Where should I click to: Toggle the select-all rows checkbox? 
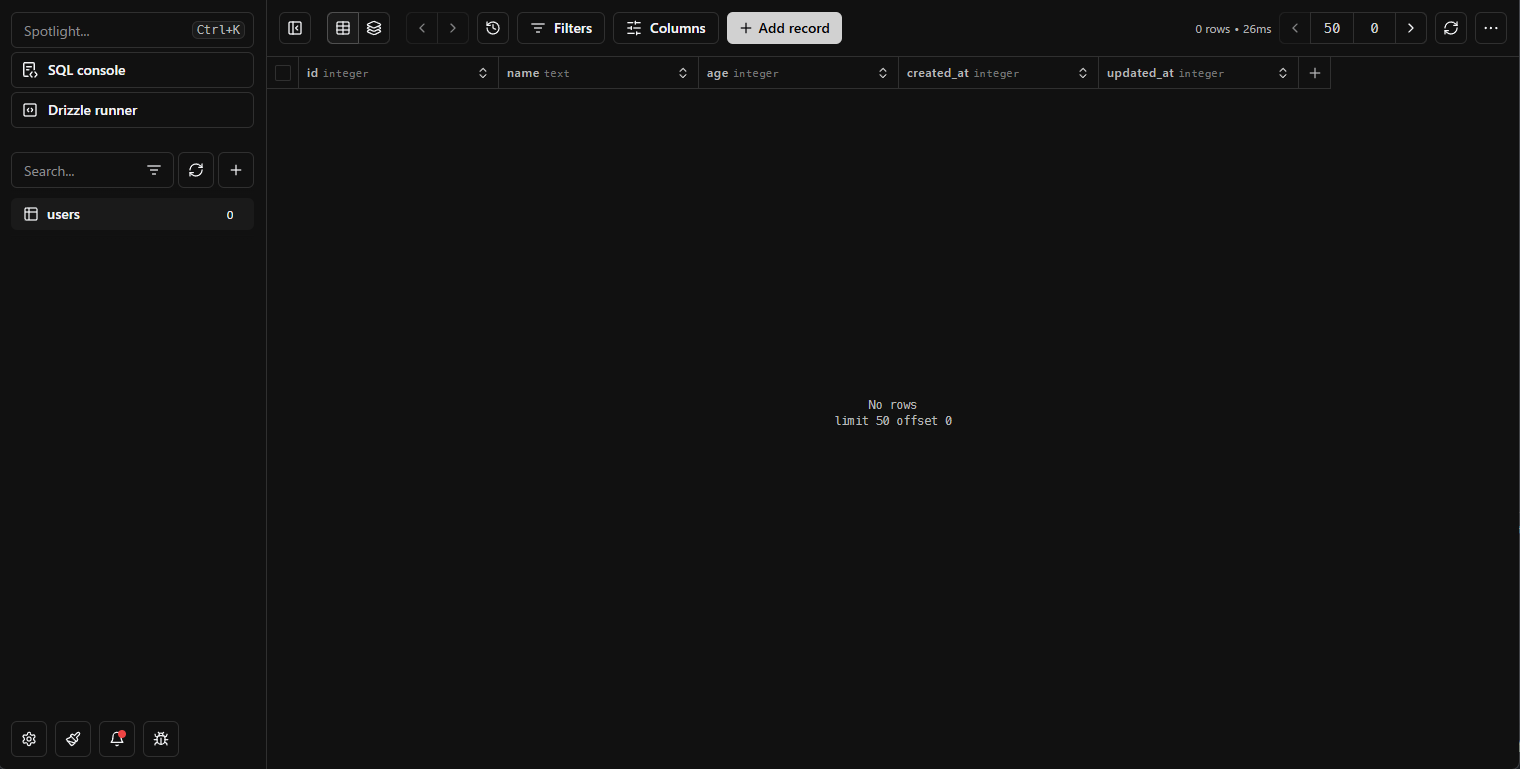[x=283, y=72]
